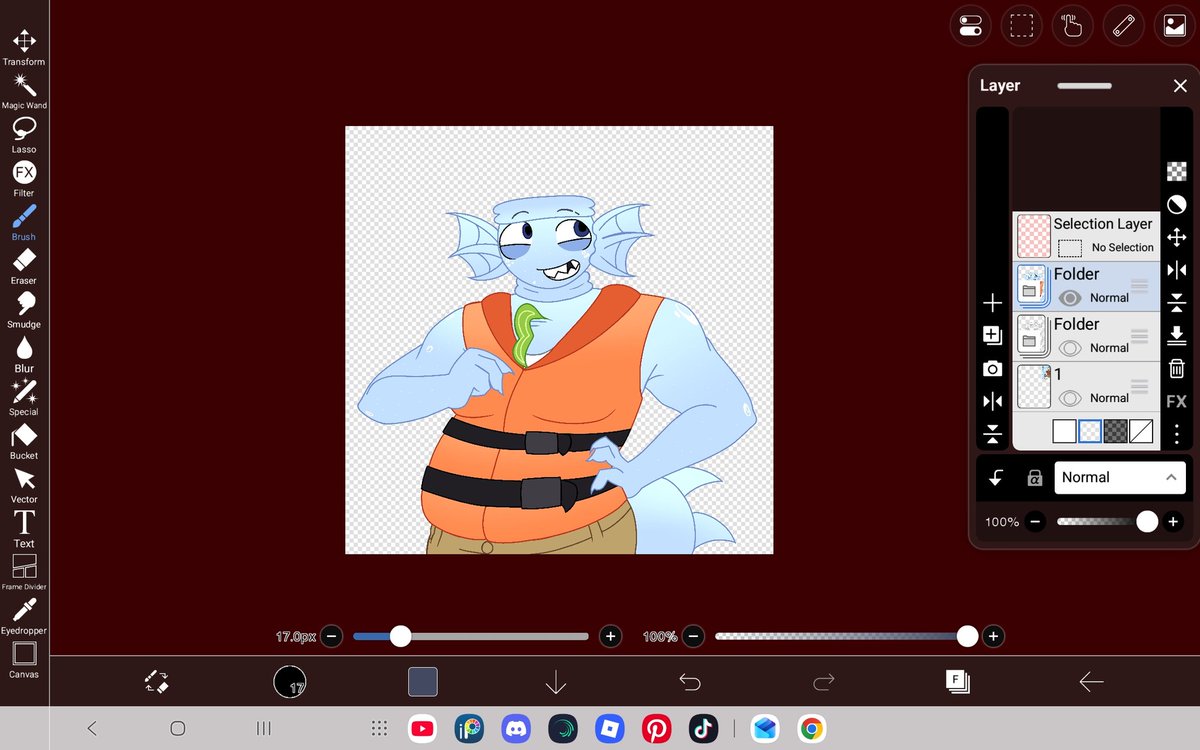Expand the highlighted Folder via its thumbnail

coord(1033,286)
